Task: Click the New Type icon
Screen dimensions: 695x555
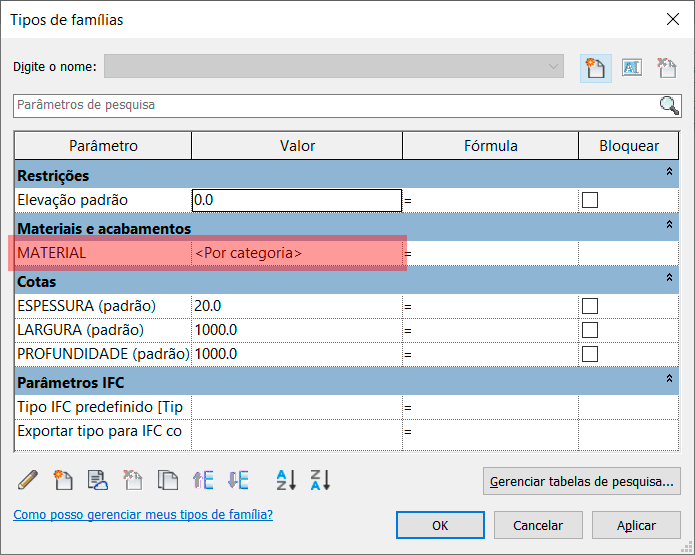Action: pyautogui.click(x=596, y=67)
